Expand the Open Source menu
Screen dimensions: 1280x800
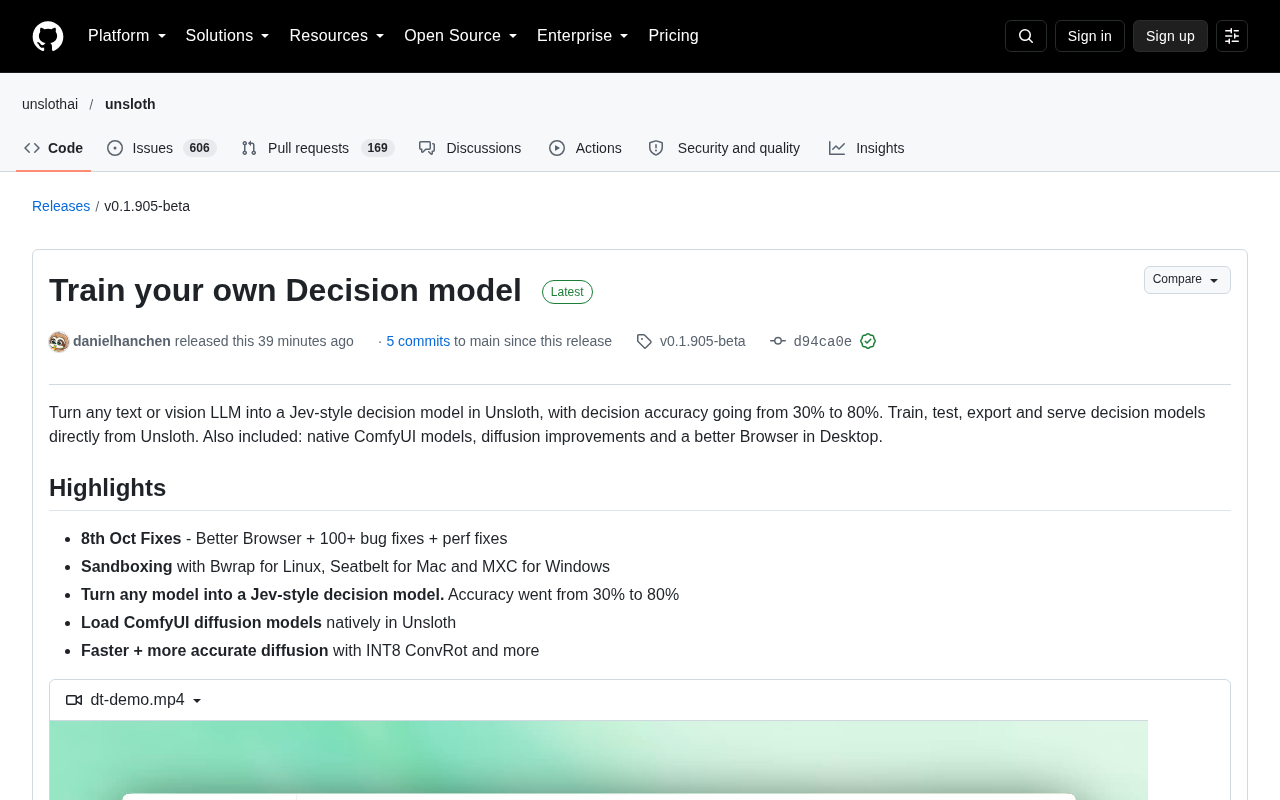point(461,36)
